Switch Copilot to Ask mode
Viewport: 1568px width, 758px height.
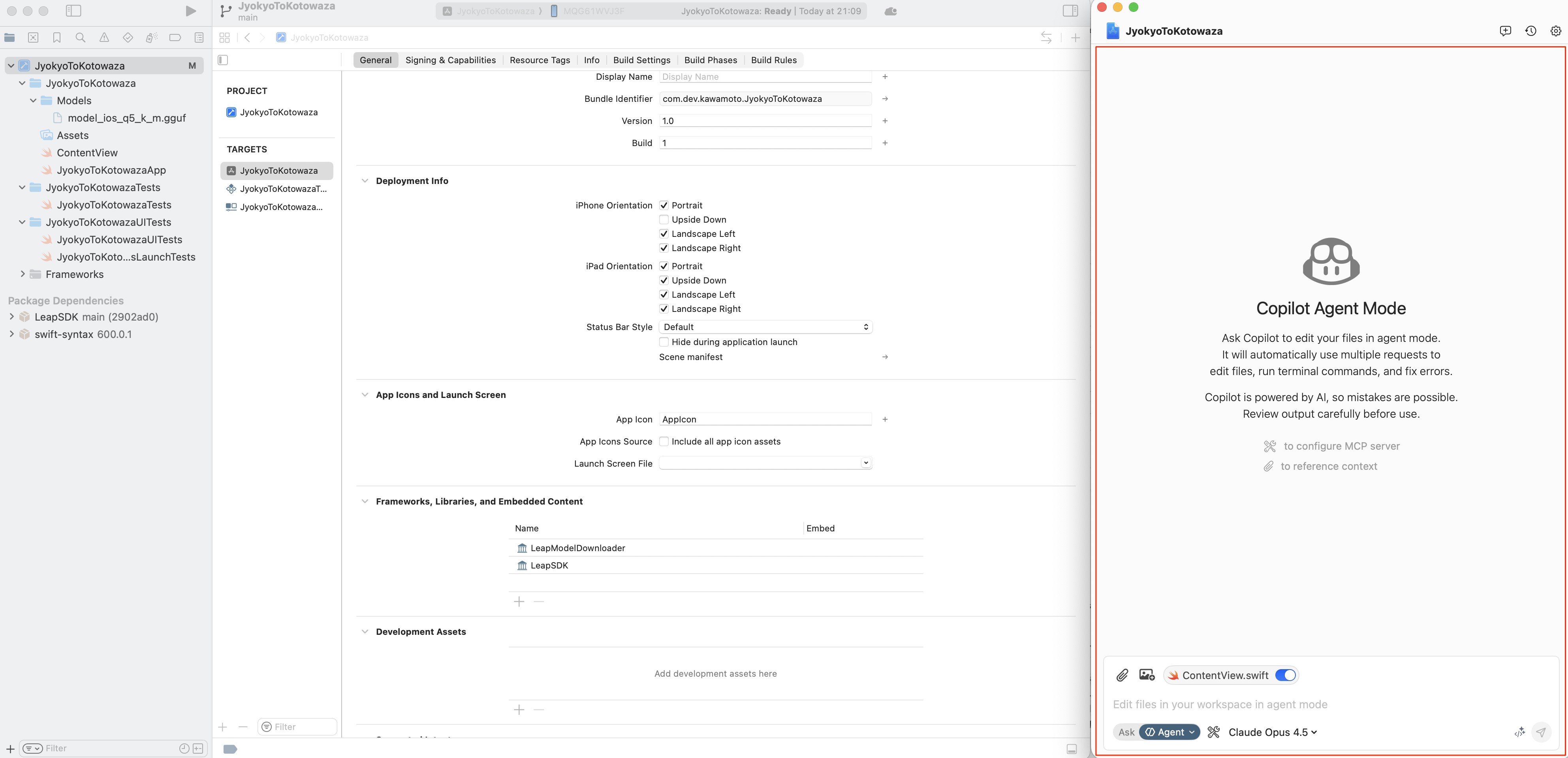pos(1126,732)
